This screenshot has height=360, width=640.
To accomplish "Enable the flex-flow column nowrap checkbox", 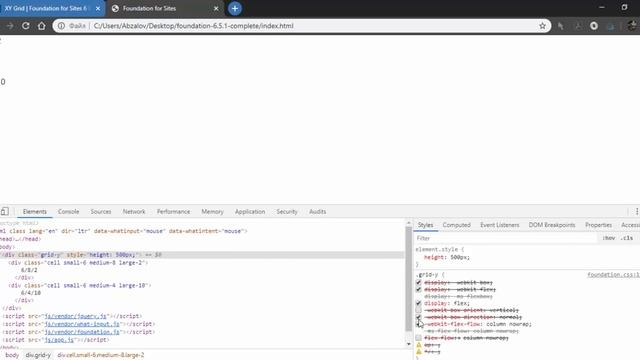I will pos(418,338).
